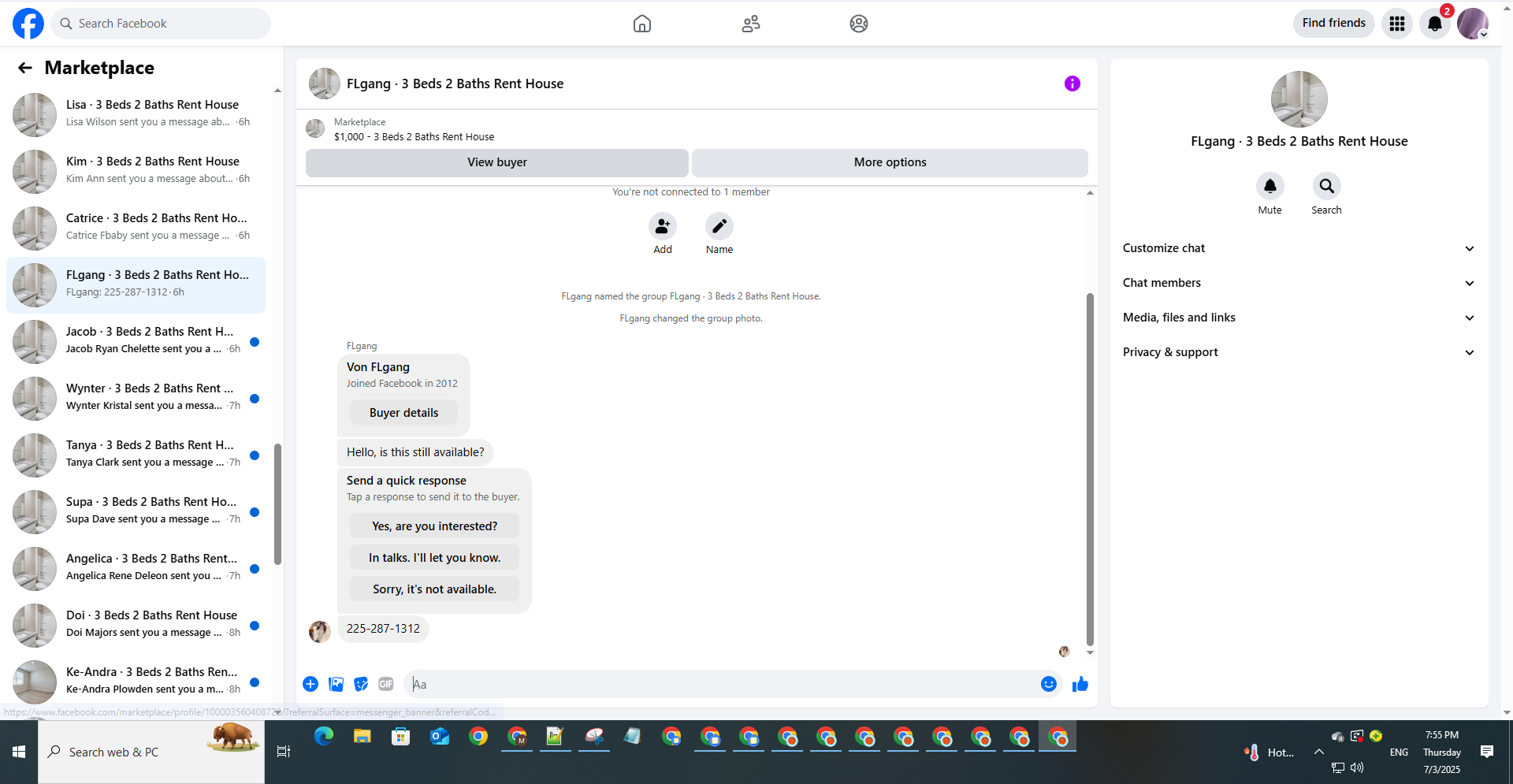Open Windows Start menu

coord(19,752)
